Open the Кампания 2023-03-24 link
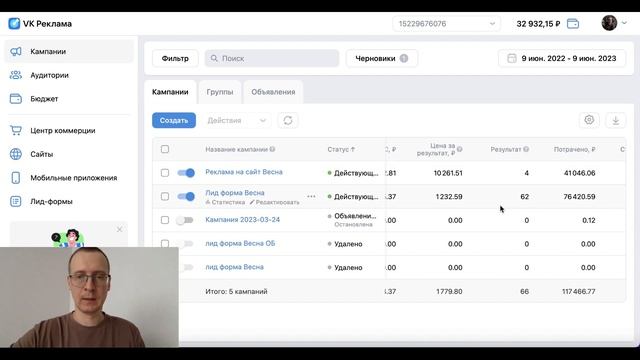This screenshot has height=360, width=640. [242, 219]
